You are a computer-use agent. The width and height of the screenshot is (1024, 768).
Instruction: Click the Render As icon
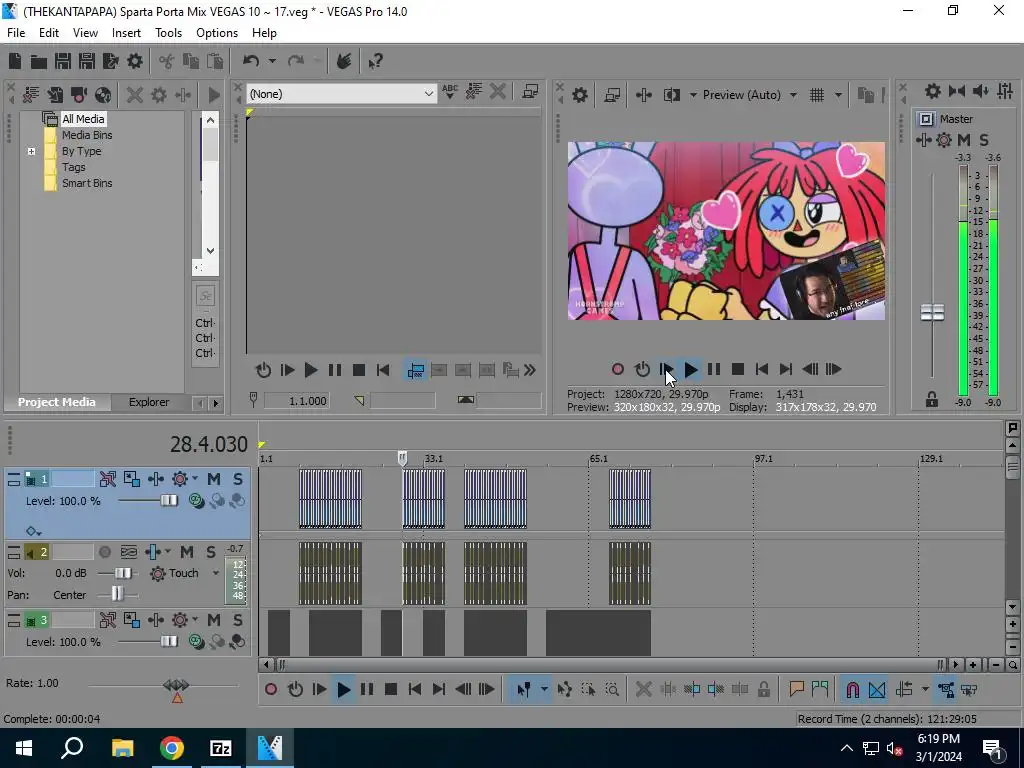[x=110, y=61]
